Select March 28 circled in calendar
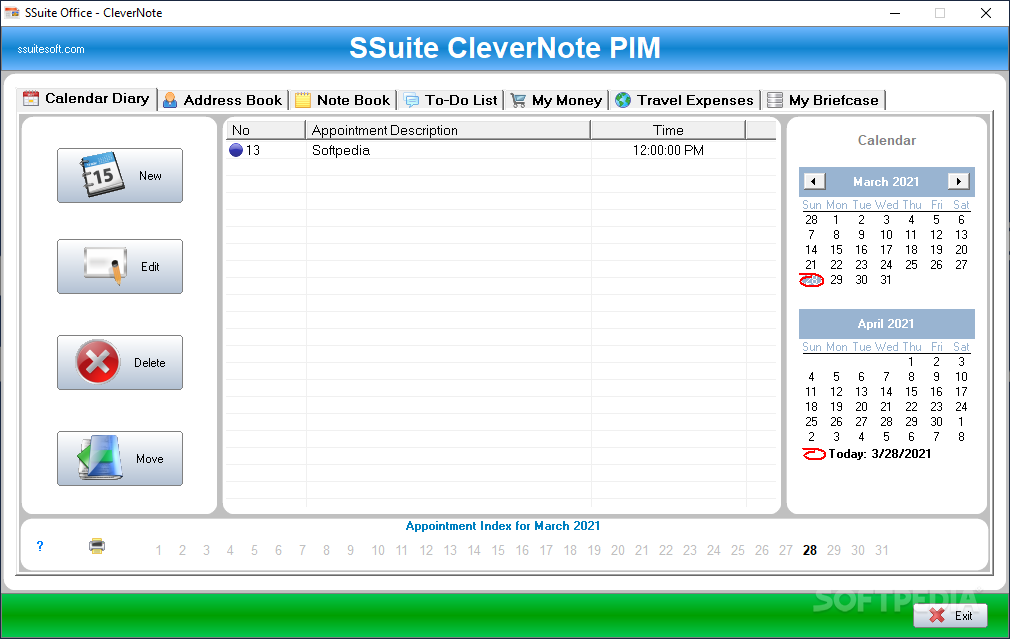The width and height of the screenshot is (1010, 639). 812,280
